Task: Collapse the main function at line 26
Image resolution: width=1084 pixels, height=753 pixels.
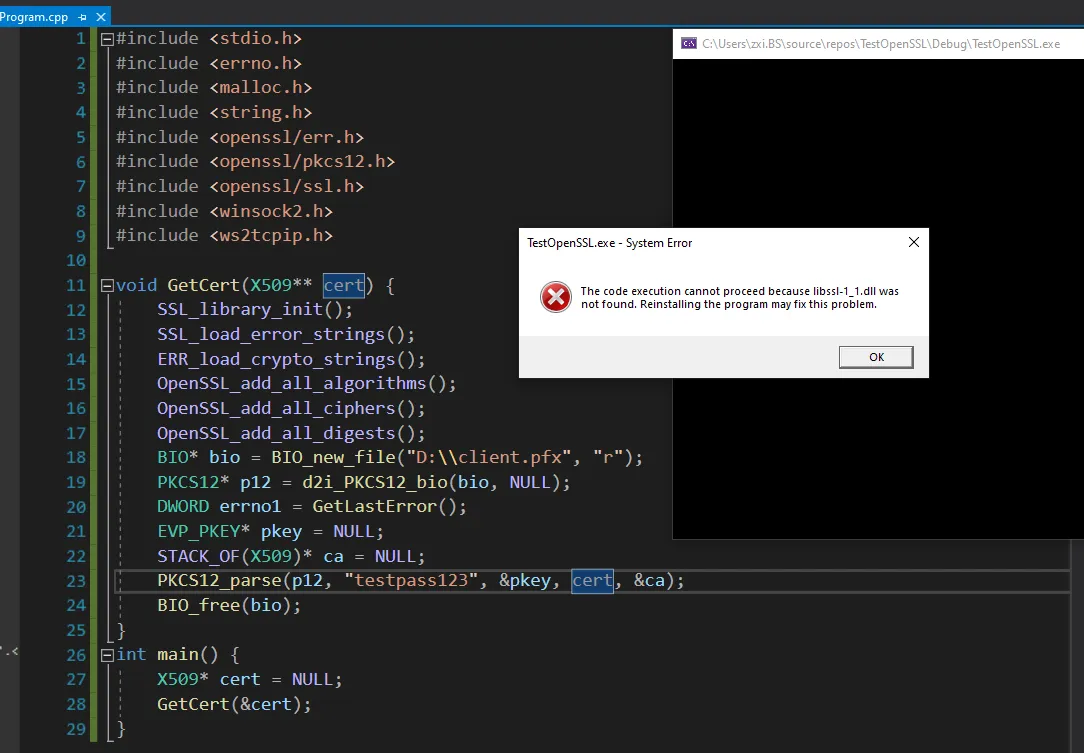Action: point(107,655)
